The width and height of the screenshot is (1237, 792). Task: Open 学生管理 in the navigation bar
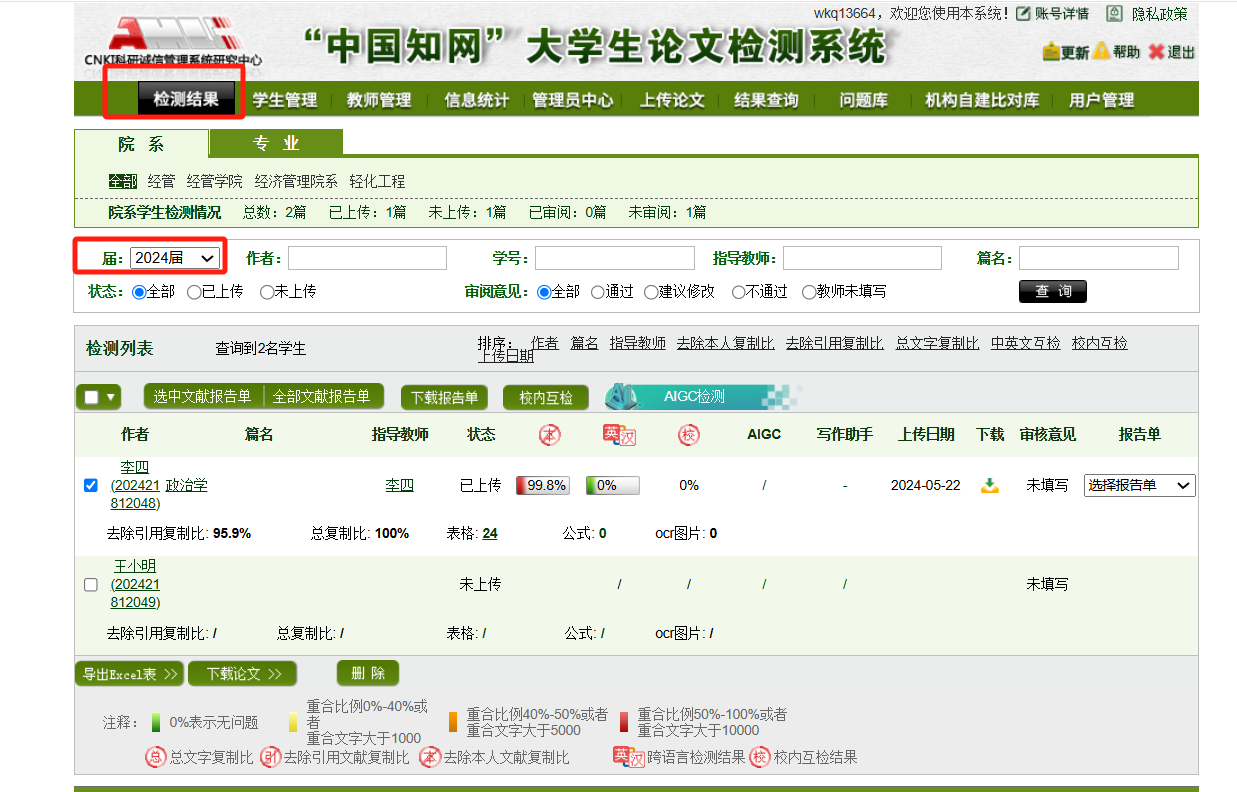284,100
